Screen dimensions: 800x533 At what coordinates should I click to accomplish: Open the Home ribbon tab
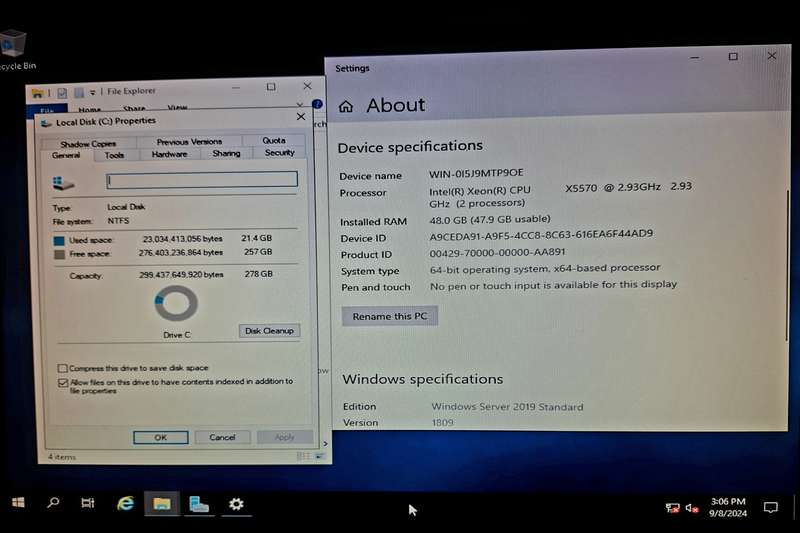pos(89,109)
